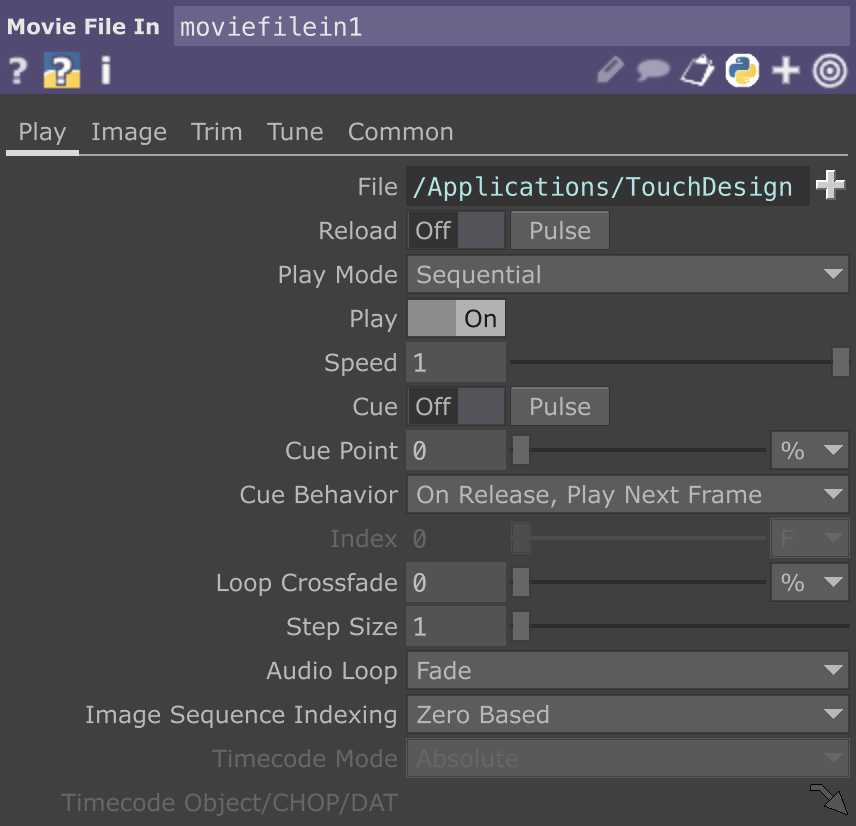
Task: Toggle the Reload Off switch
Action: 456,231
